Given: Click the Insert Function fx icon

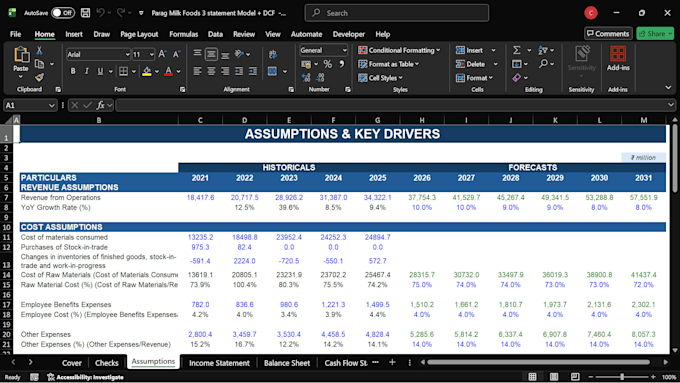Looking at the screenshot, I should [101, 105].
